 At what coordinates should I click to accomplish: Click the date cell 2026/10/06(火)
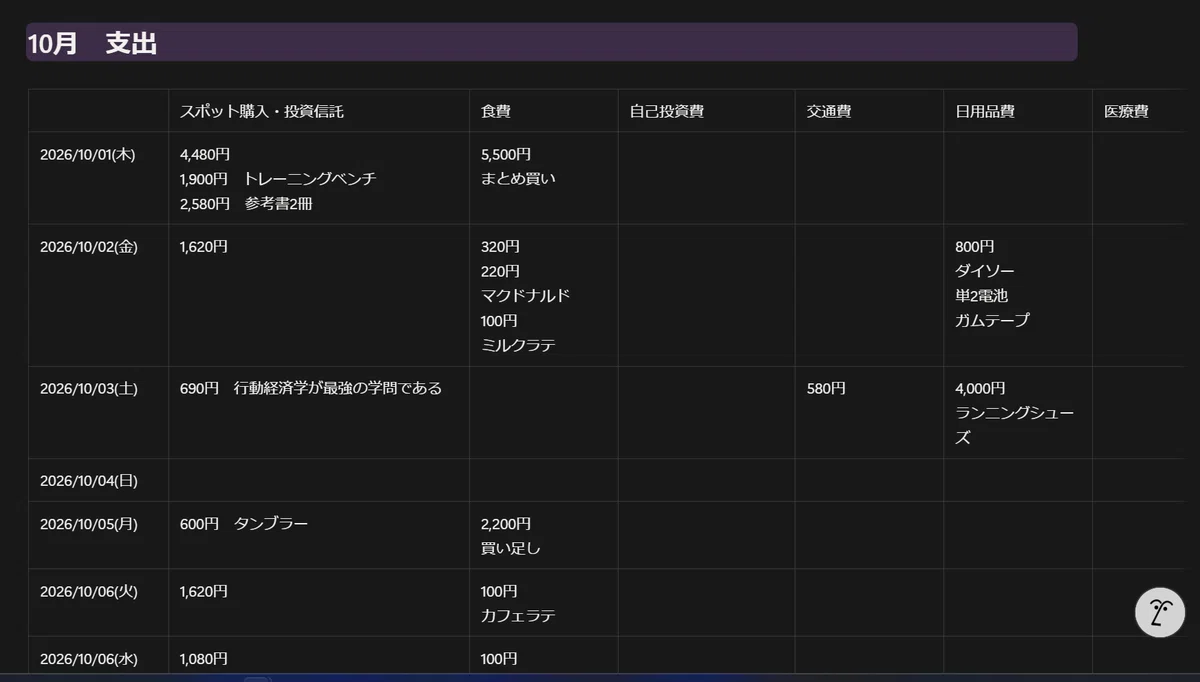[x=88, y=591]
